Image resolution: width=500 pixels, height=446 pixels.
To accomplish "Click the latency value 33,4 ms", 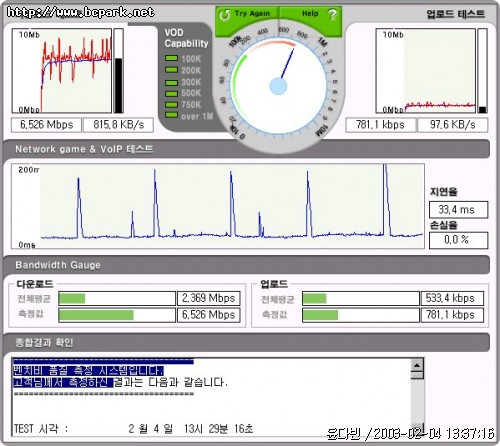I will coord(458,210).
